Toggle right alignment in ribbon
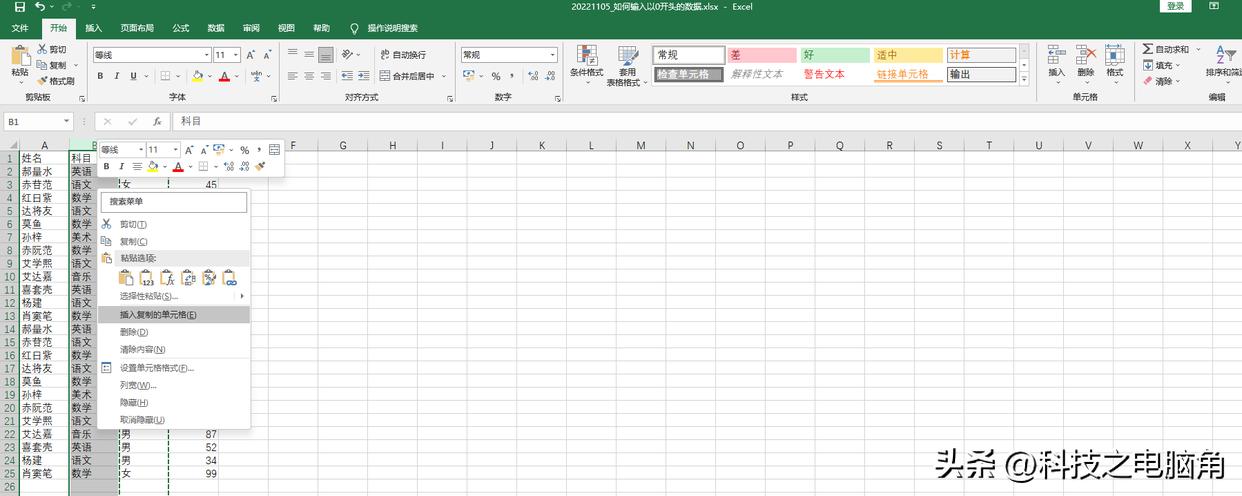Viewport: 1242px width, 496px height. 326,76
